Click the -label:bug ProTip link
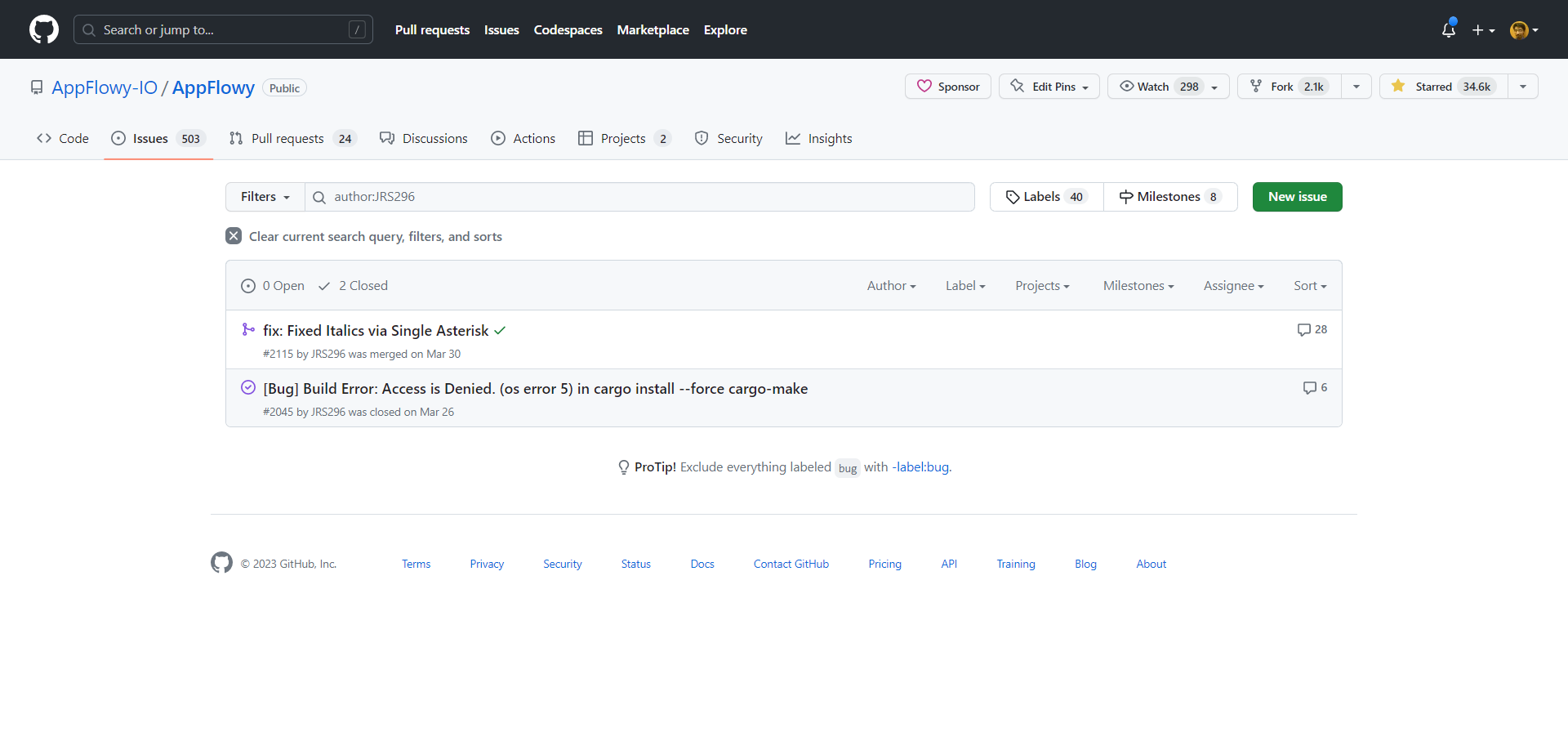 point(920,467)
